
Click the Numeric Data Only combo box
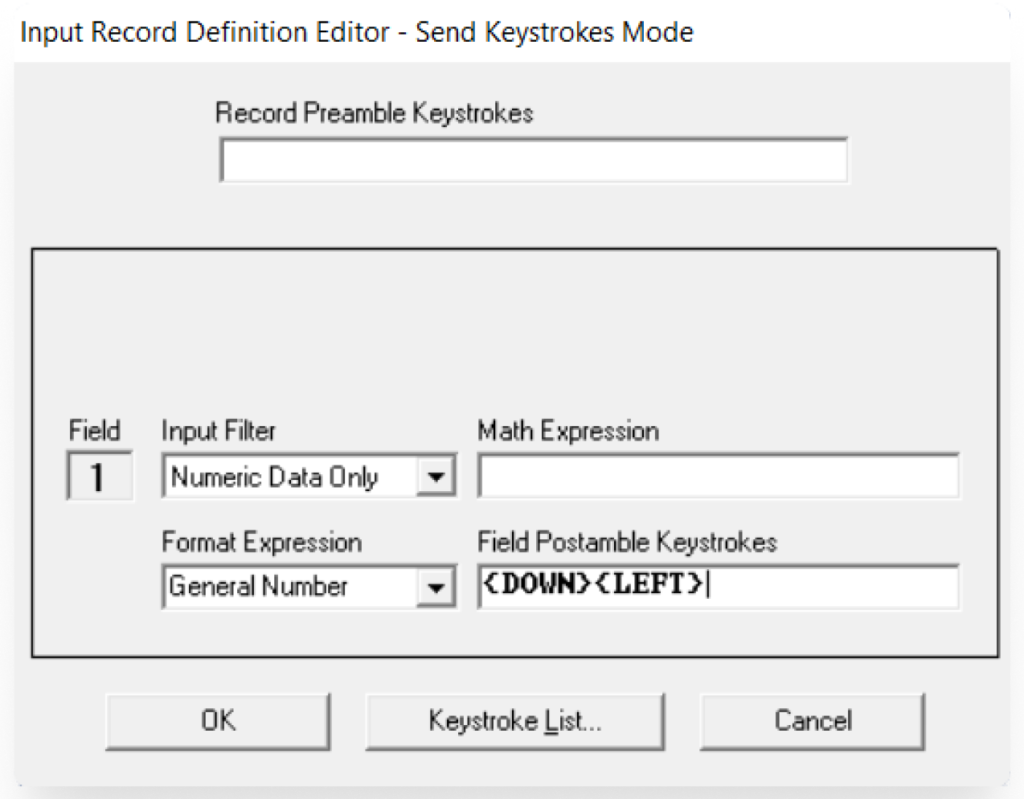tap(290, 477)
